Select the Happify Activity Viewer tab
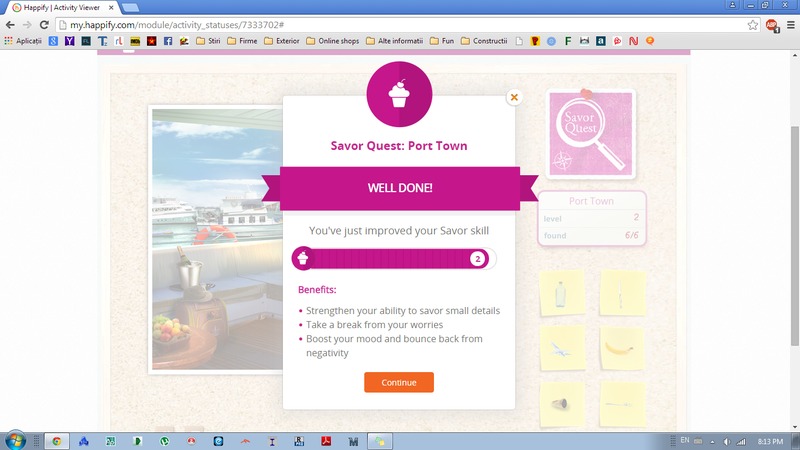 point(61,8)
